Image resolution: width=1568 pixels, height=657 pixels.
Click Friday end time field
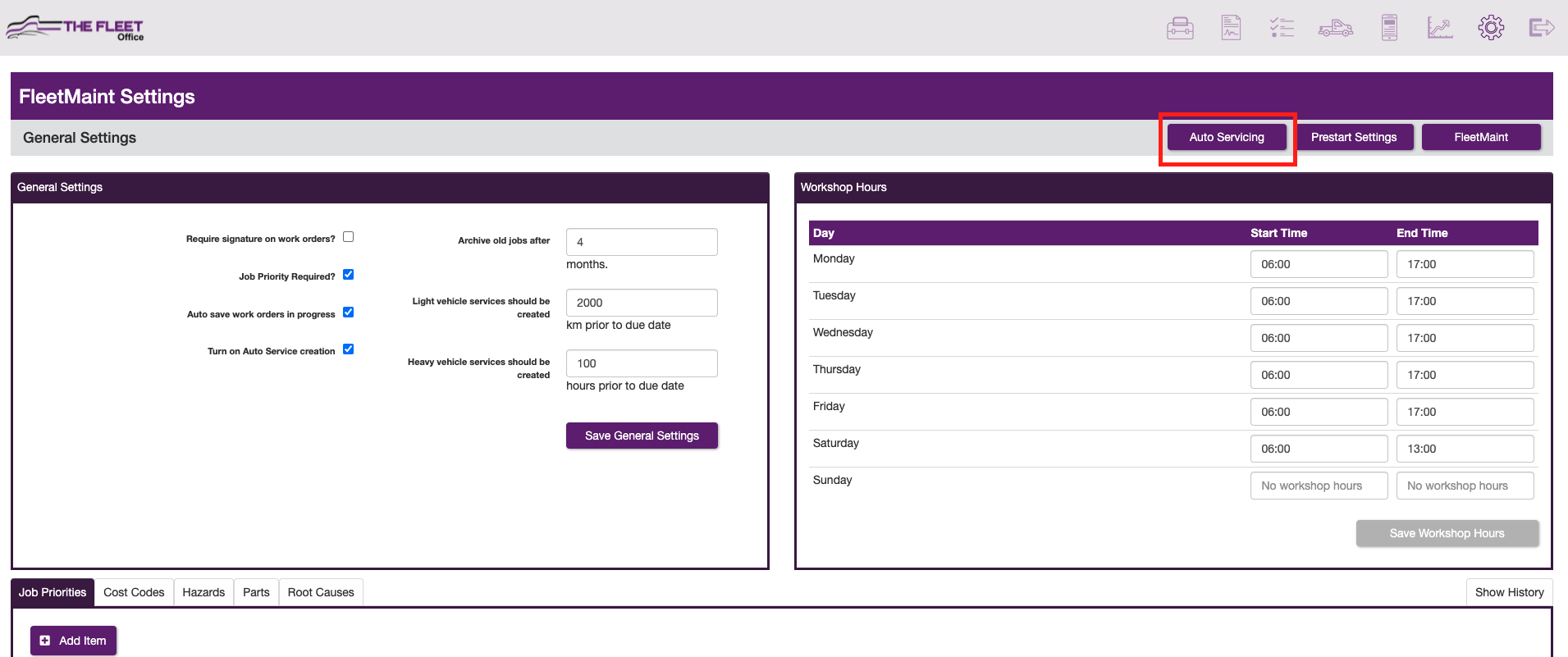1465,412
